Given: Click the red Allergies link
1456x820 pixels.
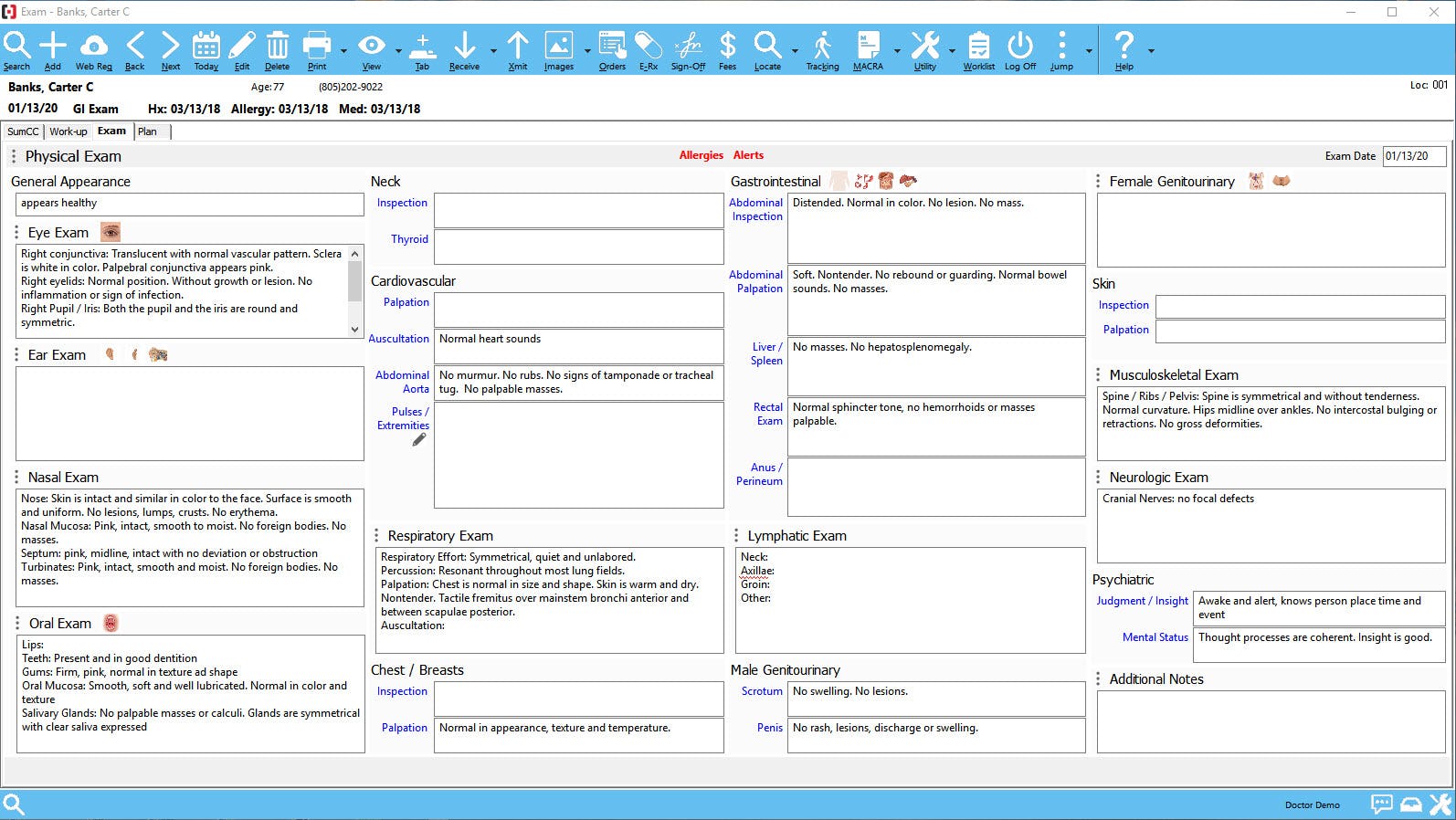Looking at the screenshot, I should [701, 155].
